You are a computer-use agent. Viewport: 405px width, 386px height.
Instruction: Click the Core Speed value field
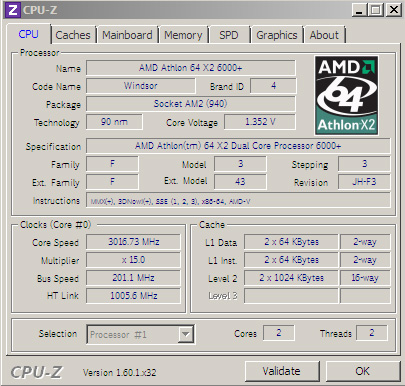point(133,242)
